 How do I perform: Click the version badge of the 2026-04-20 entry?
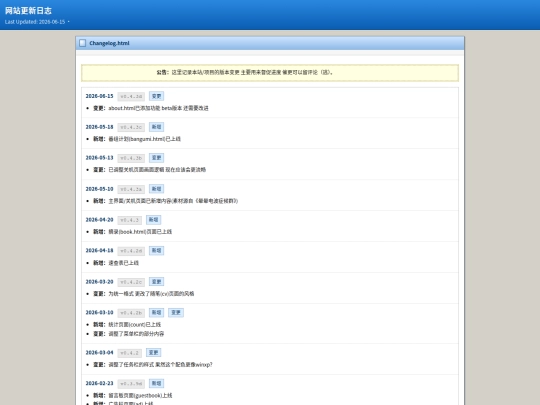(x=129, y=220)
